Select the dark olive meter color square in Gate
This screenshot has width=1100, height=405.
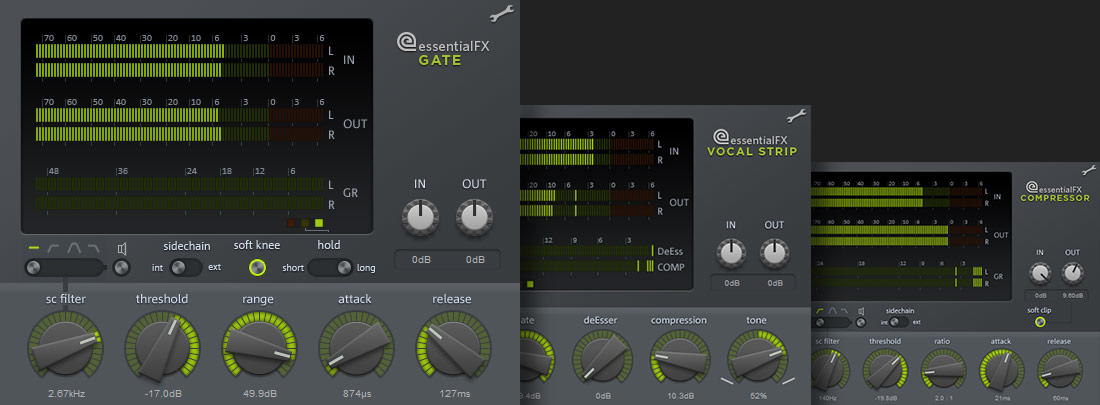click(x=305, y=223)
